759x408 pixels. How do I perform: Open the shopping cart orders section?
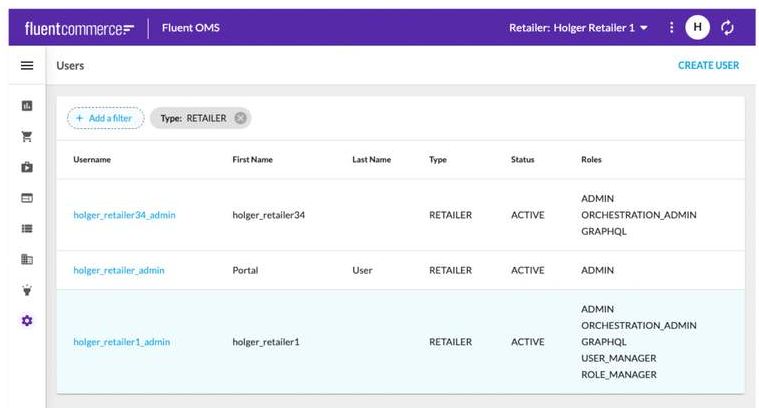click(27, 136)
